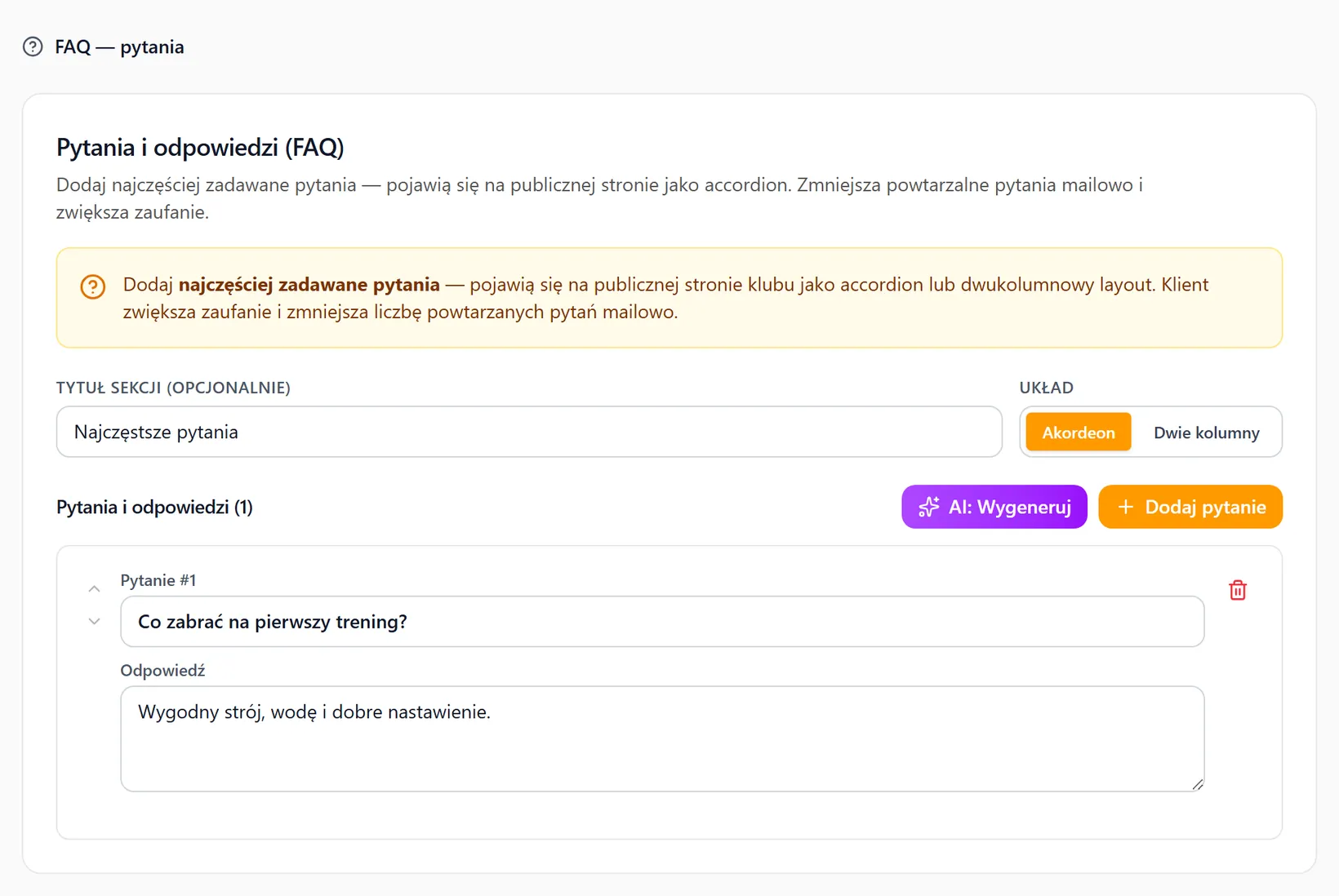This screenshot has height=896, width=1339.
Task: Select the Akordeon layout option
Action: pos(1079,432)
